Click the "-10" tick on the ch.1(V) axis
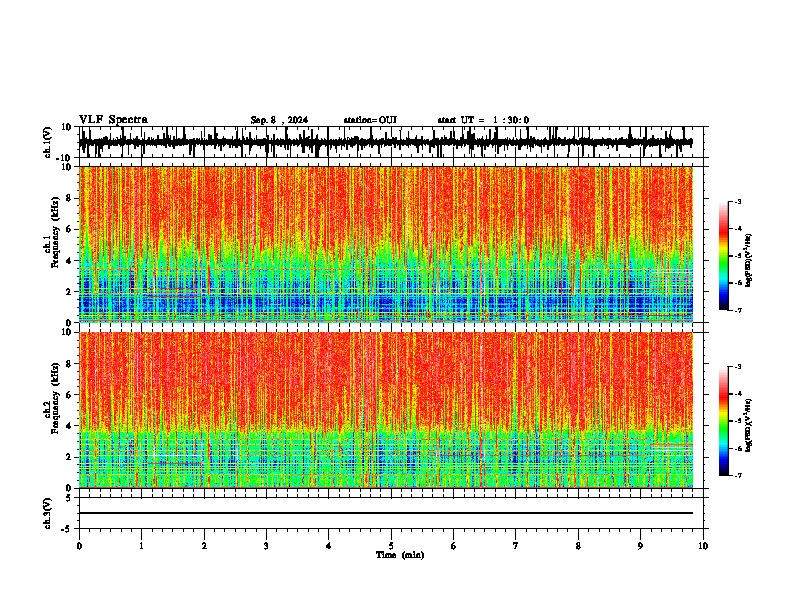792x612 pixels. 65,158
